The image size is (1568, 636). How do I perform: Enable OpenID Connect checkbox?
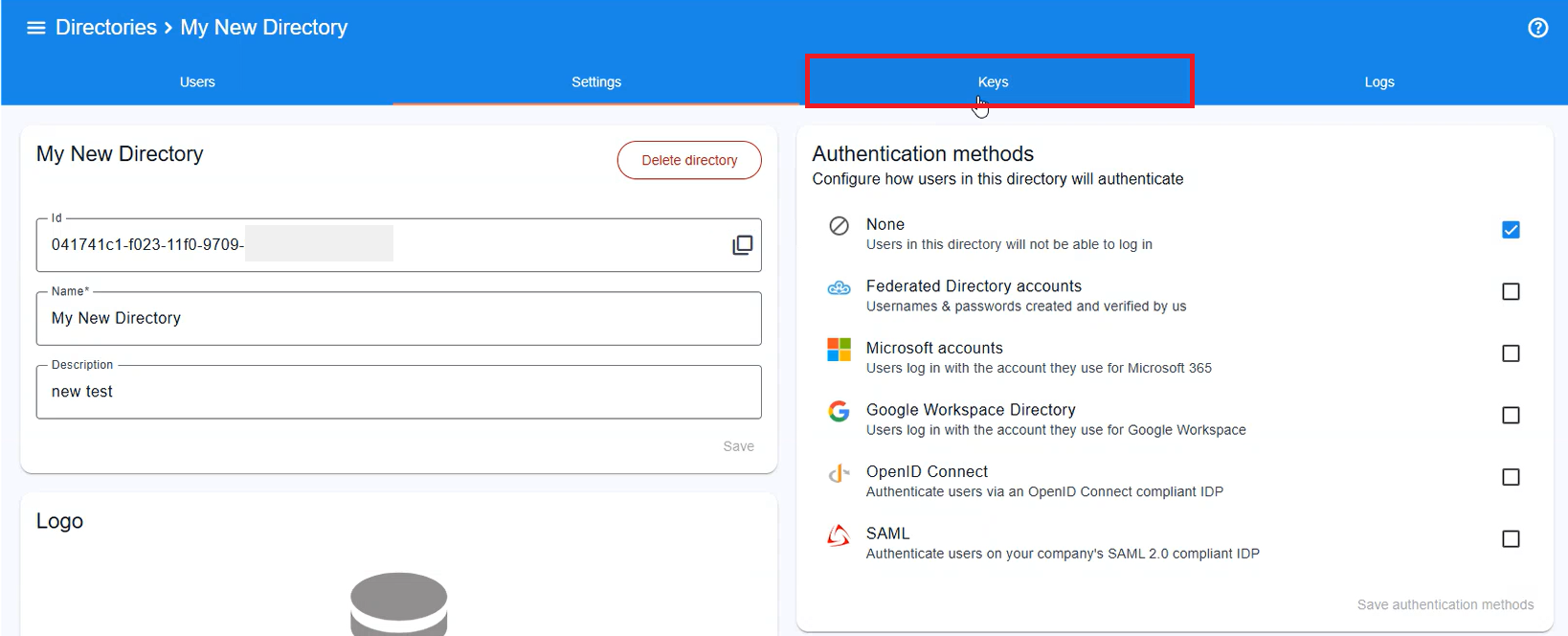click(x=1511, y=477)
